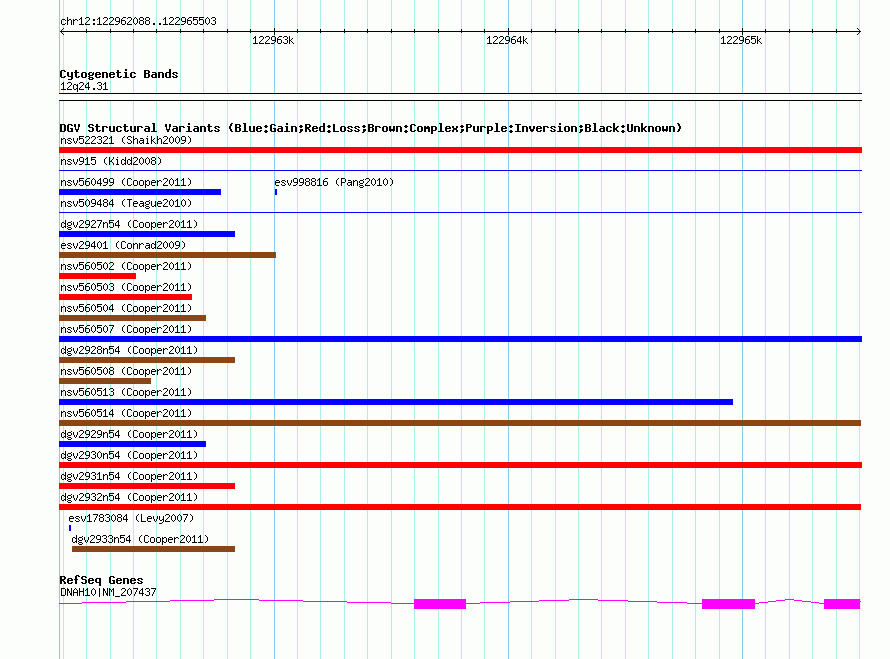Click the nsv560502 (Cooper2011) red bar
890x659 pixels.
[98, 276]
